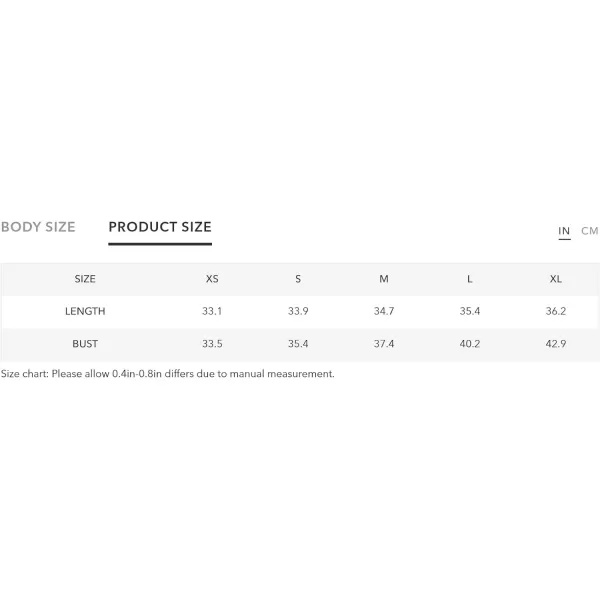Switch to the BODY SIZE tab
Viewport: 600px width, 600px height.
[38, 227]
